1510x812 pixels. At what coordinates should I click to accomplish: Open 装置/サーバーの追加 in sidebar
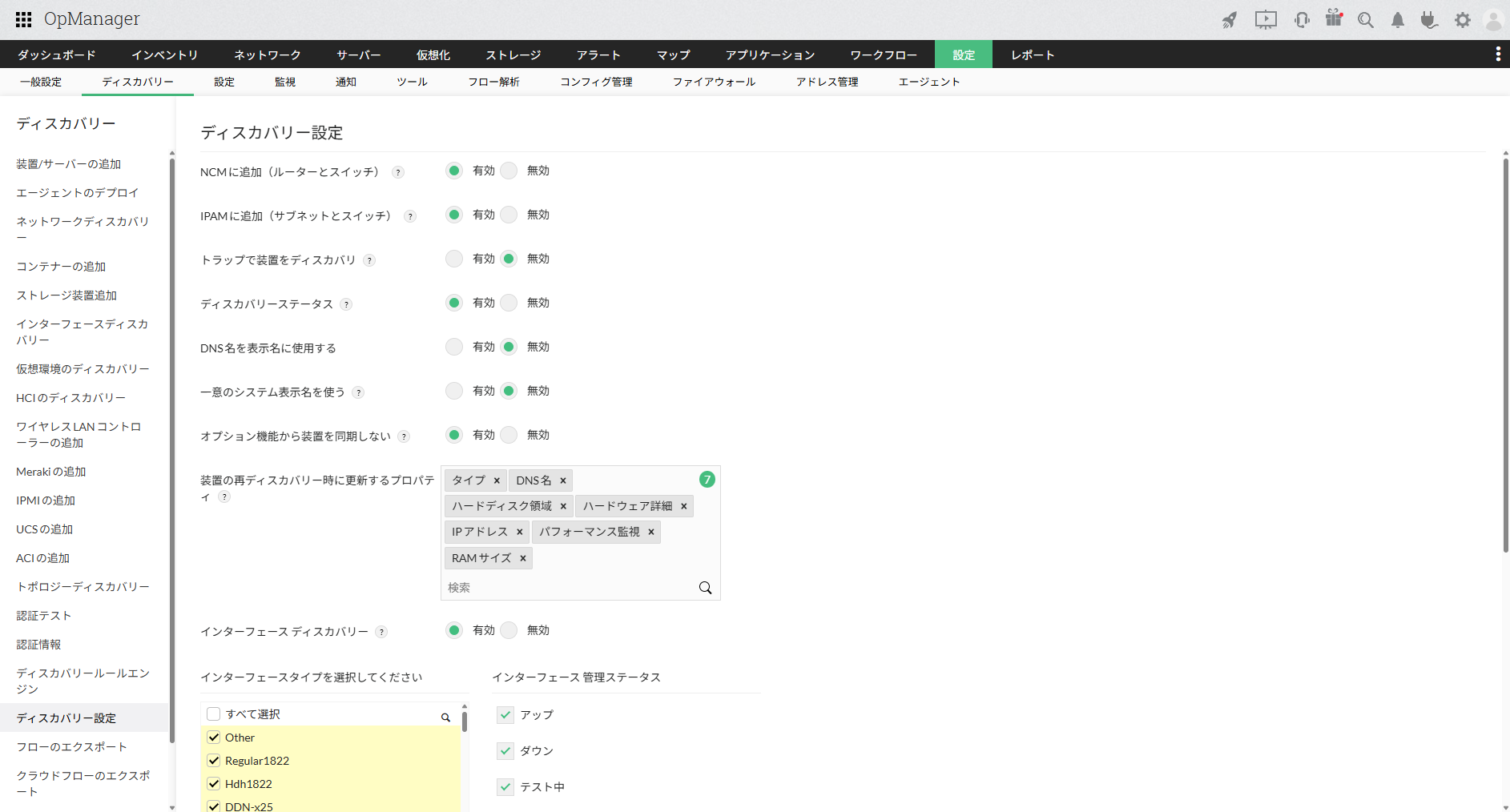tap(69, 164)
